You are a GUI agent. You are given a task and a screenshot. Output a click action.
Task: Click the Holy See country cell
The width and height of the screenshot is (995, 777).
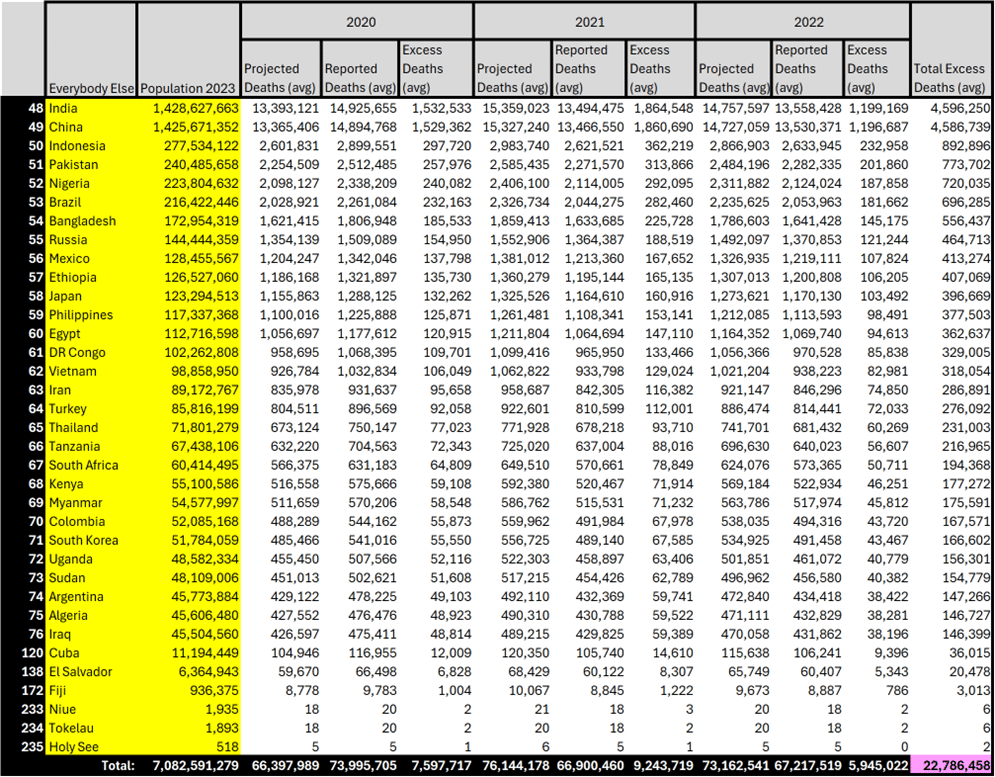91,747
